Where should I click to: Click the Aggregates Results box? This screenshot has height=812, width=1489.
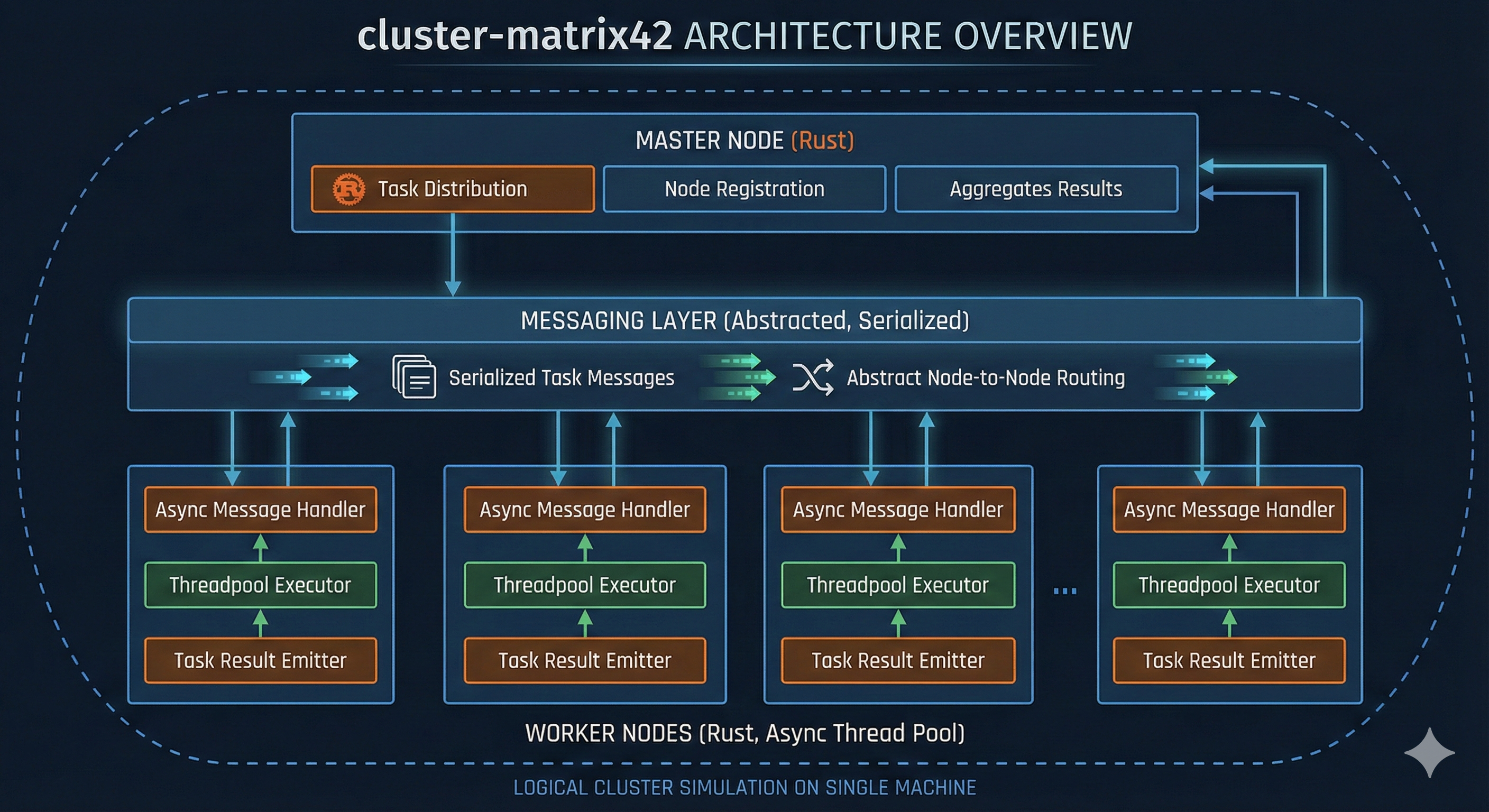[x=1036, y=189]
